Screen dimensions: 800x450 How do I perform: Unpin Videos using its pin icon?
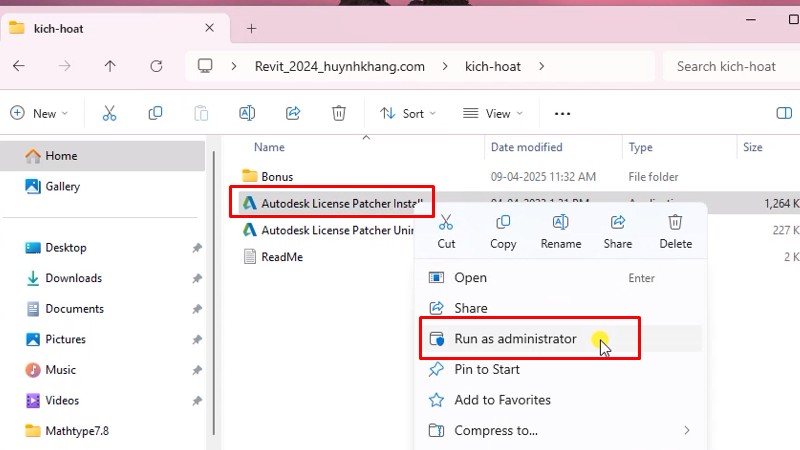tap(197, 401)
